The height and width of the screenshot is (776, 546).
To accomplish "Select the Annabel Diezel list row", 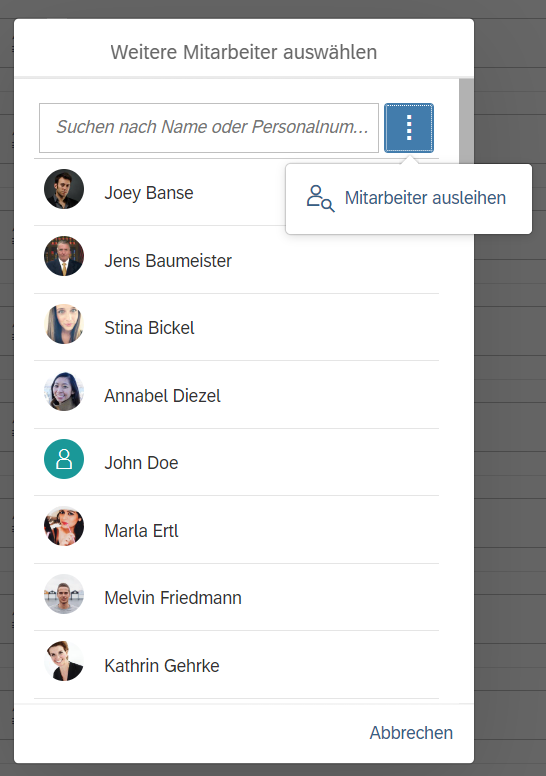I will tap(236, 395).
